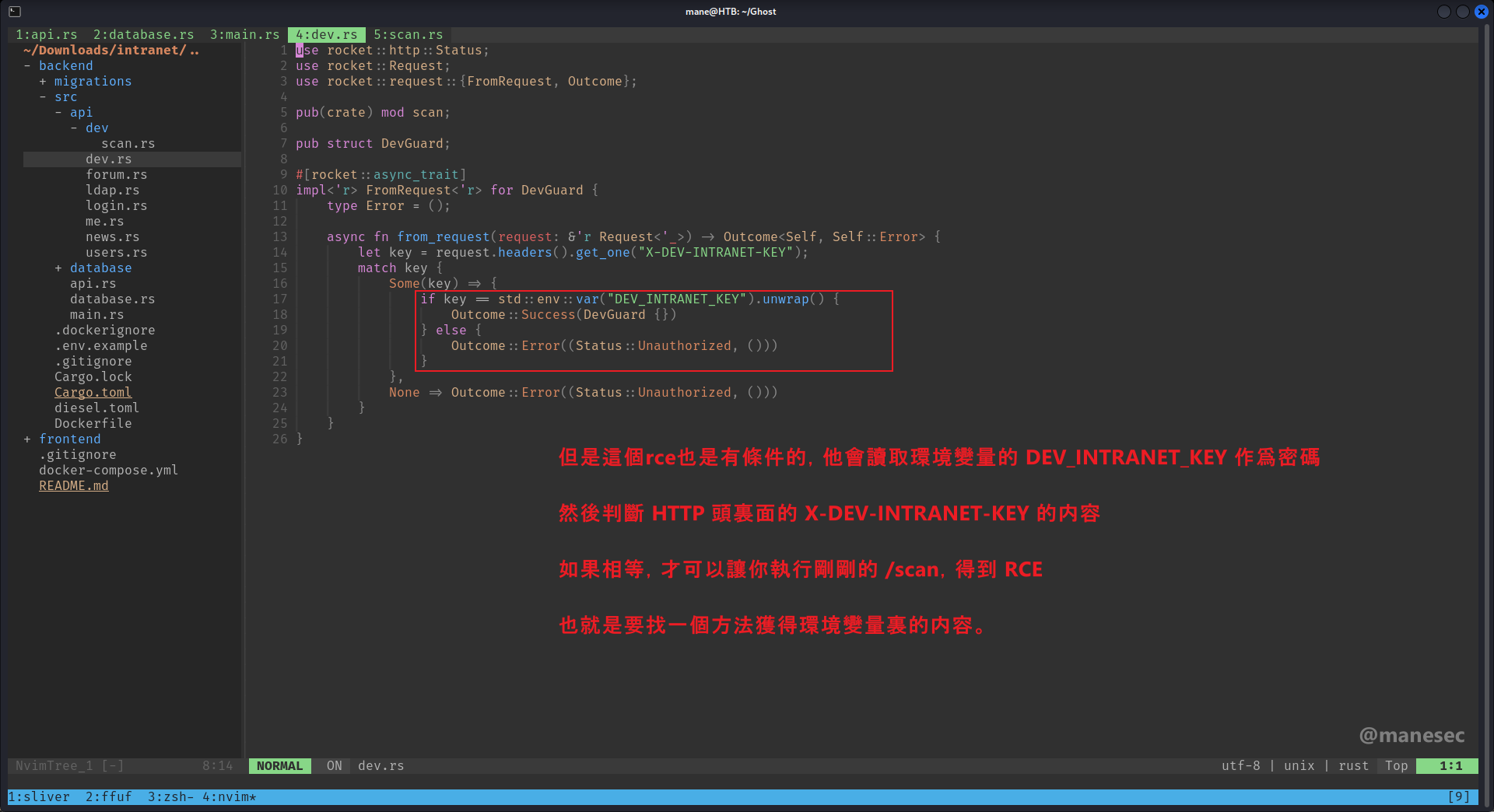This screenshot has height=812, width=1494.
Task: Click the dev.rs filename in statusline
Action: (381, 766)
